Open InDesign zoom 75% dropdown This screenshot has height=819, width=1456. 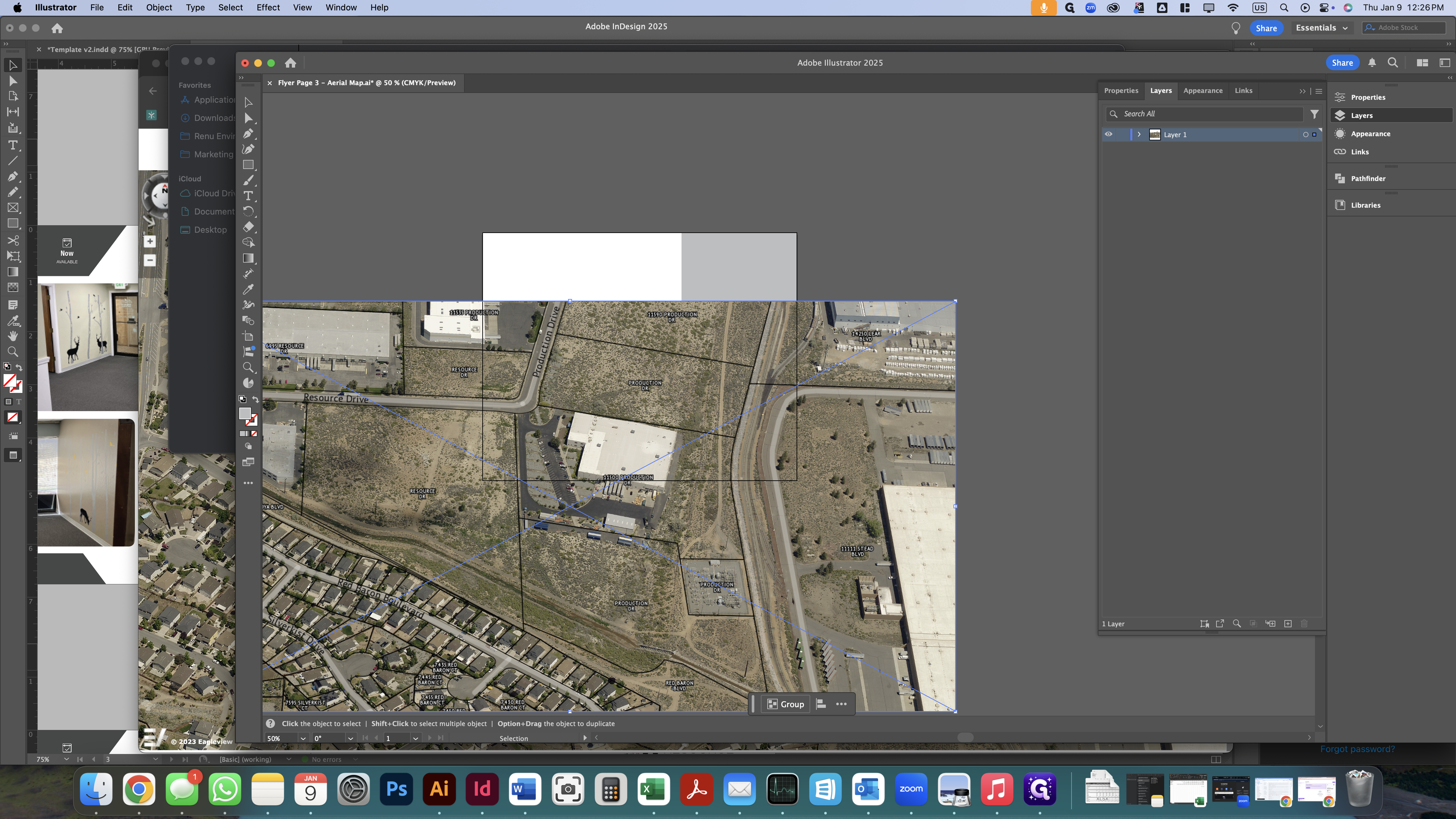pos(66,759)
